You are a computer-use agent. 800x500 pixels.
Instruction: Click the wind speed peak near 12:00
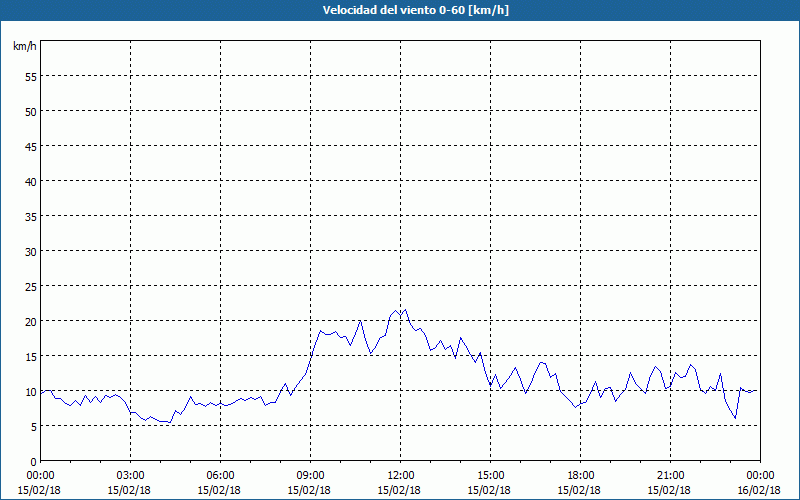[x=405, y=309]
